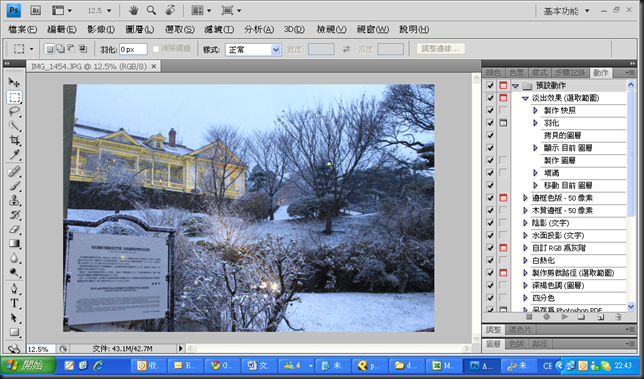Open the 影像(I) menu
This screenshot has height=379, width=644.
click(101, 29)
